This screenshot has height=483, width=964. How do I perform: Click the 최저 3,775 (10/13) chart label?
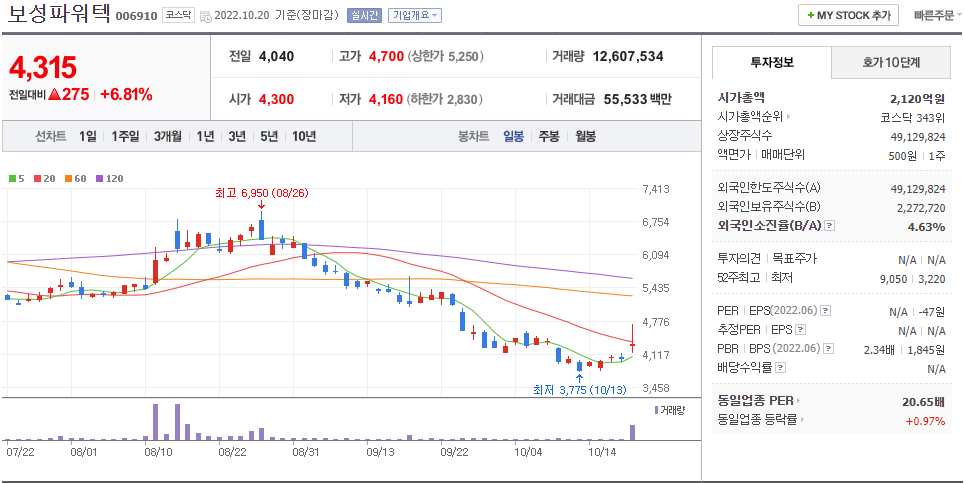coord(580,390)
